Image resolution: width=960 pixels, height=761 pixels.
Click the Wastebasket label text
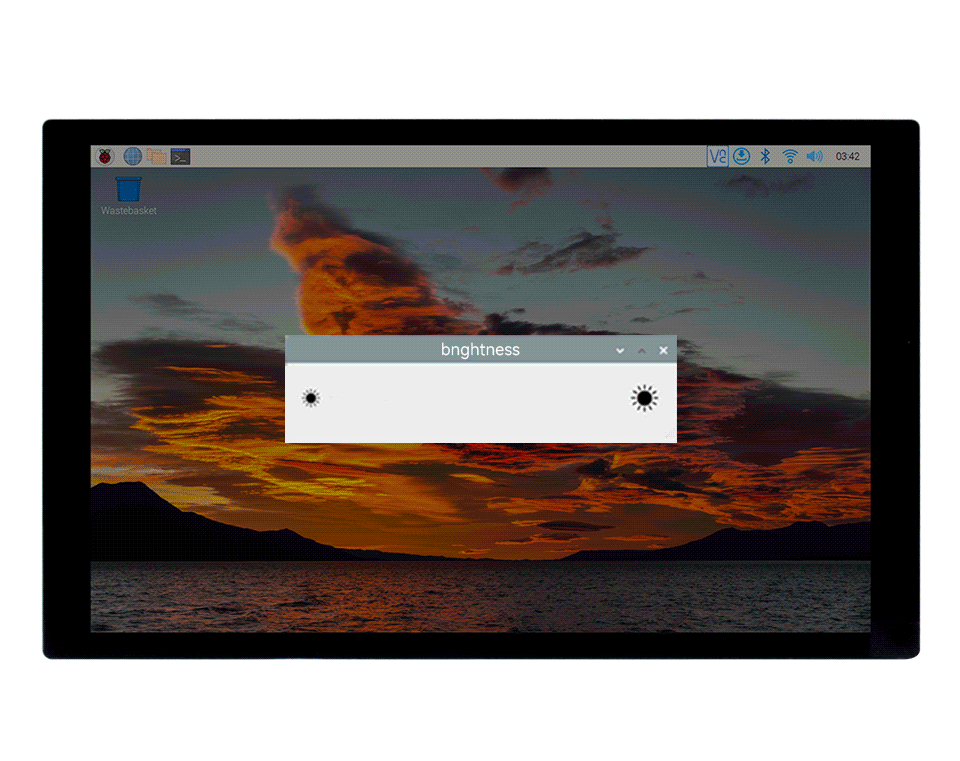click(128, 211)
